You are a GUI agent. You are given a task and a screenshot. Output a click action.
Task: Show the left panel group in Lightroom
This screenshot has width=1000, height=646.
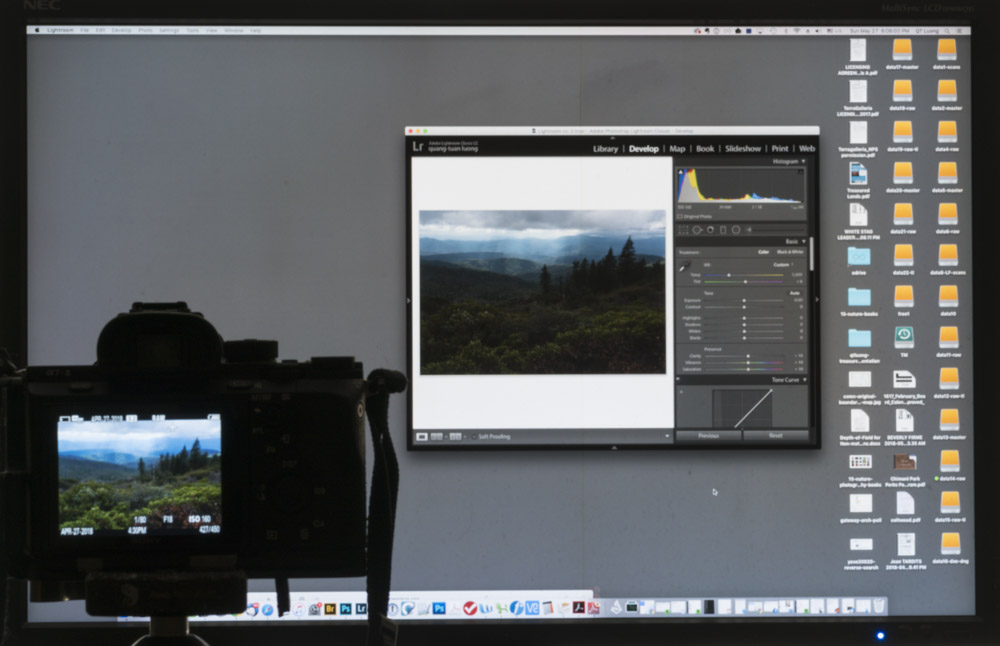coord(409,300)
